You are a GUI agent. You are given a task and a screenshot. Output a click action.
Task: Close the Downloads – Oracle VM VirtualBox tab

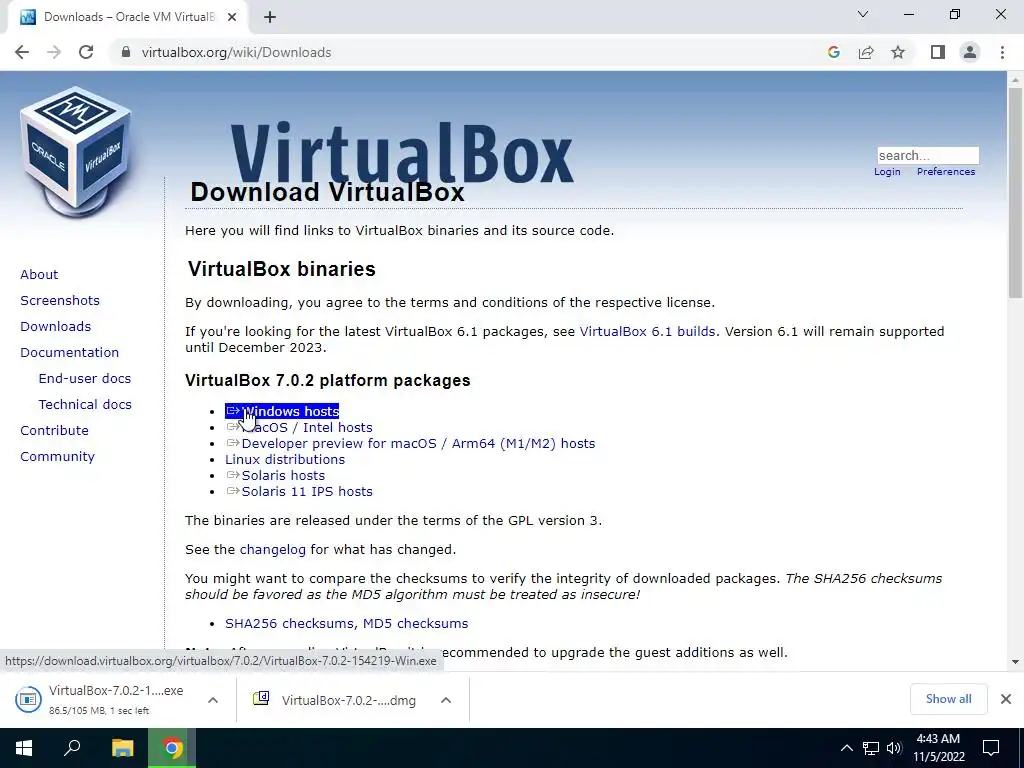point(232,17)
